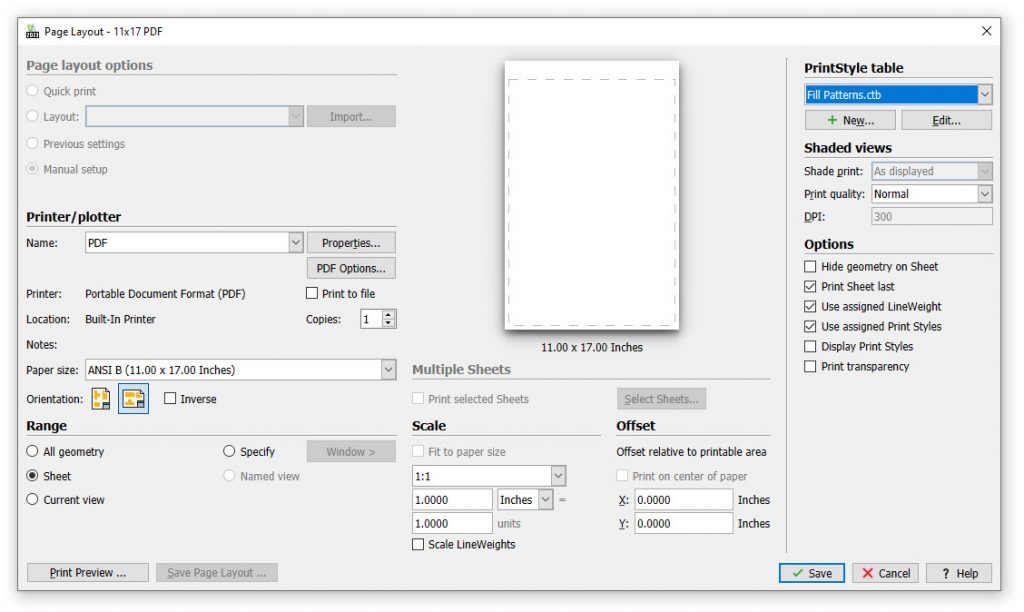The image size is (1024, 612).
Task: Open the 1:1 scale ratio dropdown
Action: [558, 475]
